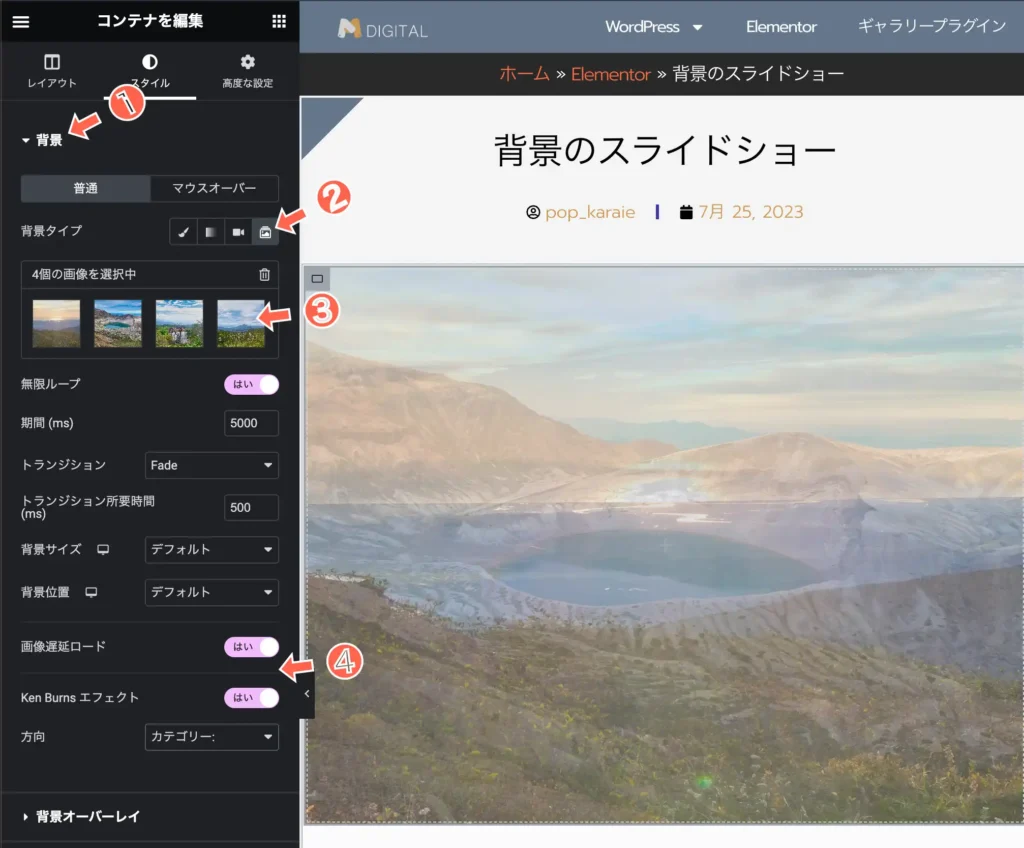
Task: Disable the 画像遅延ロード toggle
Action: (251, 647)
